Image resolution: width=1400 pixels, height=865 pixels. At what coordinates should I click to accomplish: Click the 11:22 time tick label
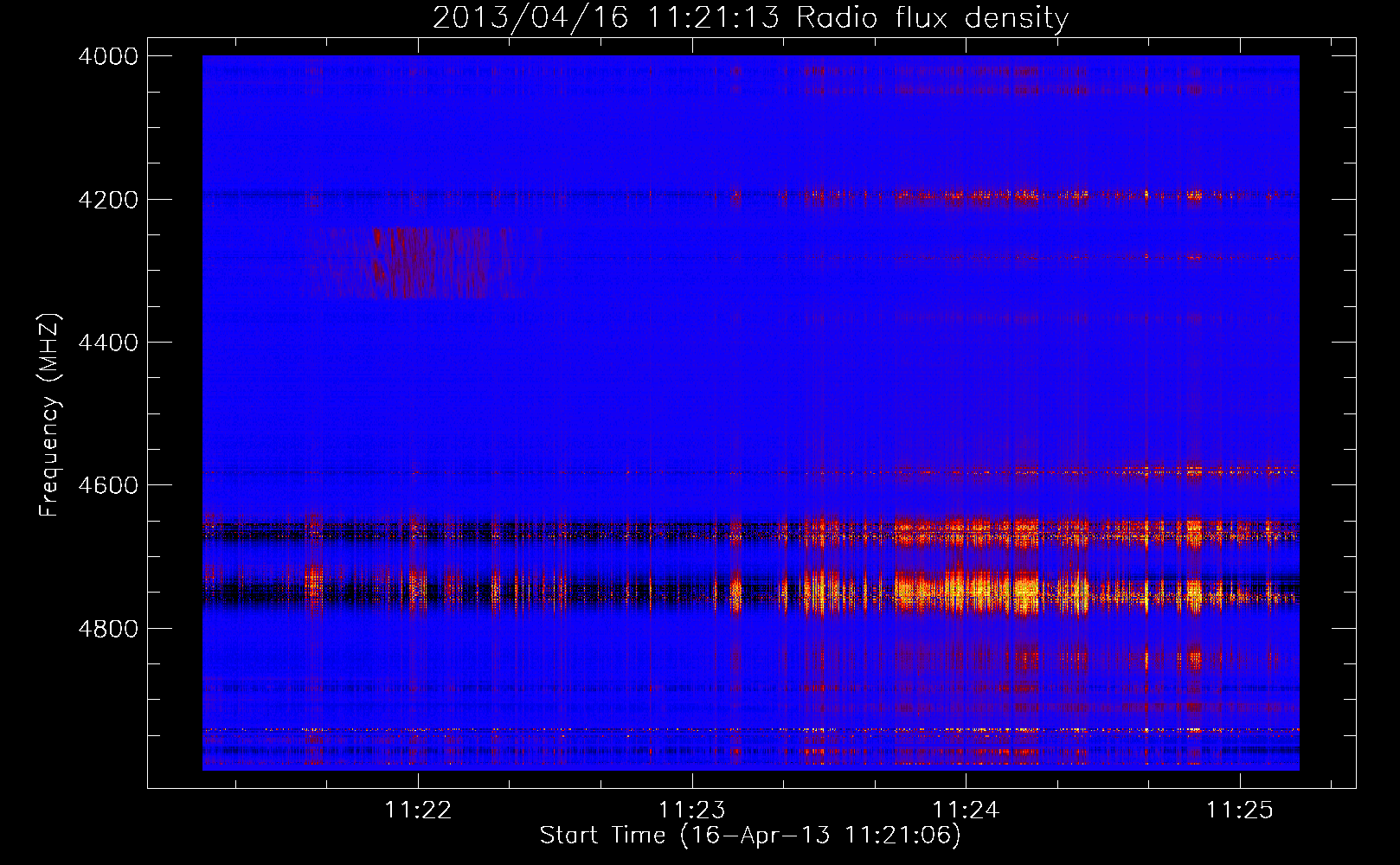[x=418, y=811]
